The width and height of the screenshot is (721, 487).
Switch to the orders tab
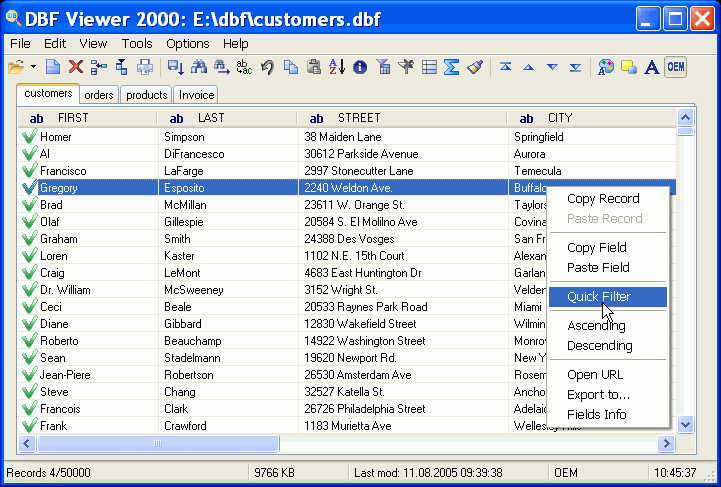pos(99,95)
